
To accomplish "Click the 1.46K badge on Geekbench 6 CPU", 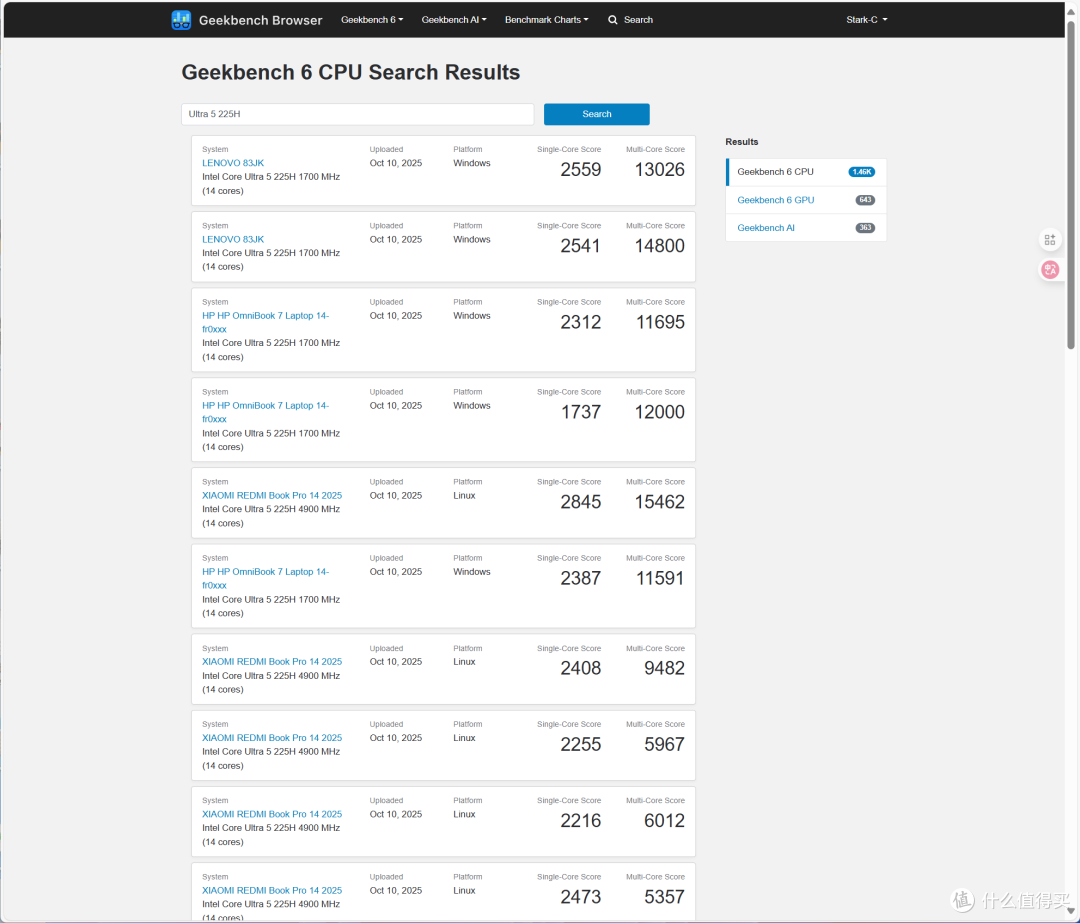I will (862, 172).
